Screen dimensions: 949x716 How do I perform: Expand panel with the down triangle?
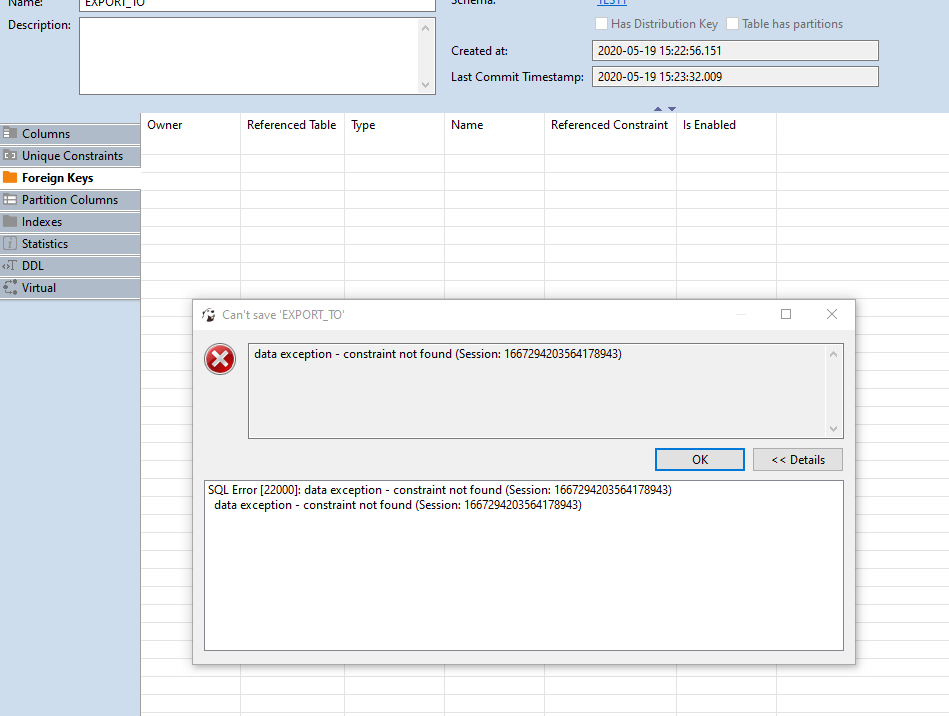[x=672, y=109]
